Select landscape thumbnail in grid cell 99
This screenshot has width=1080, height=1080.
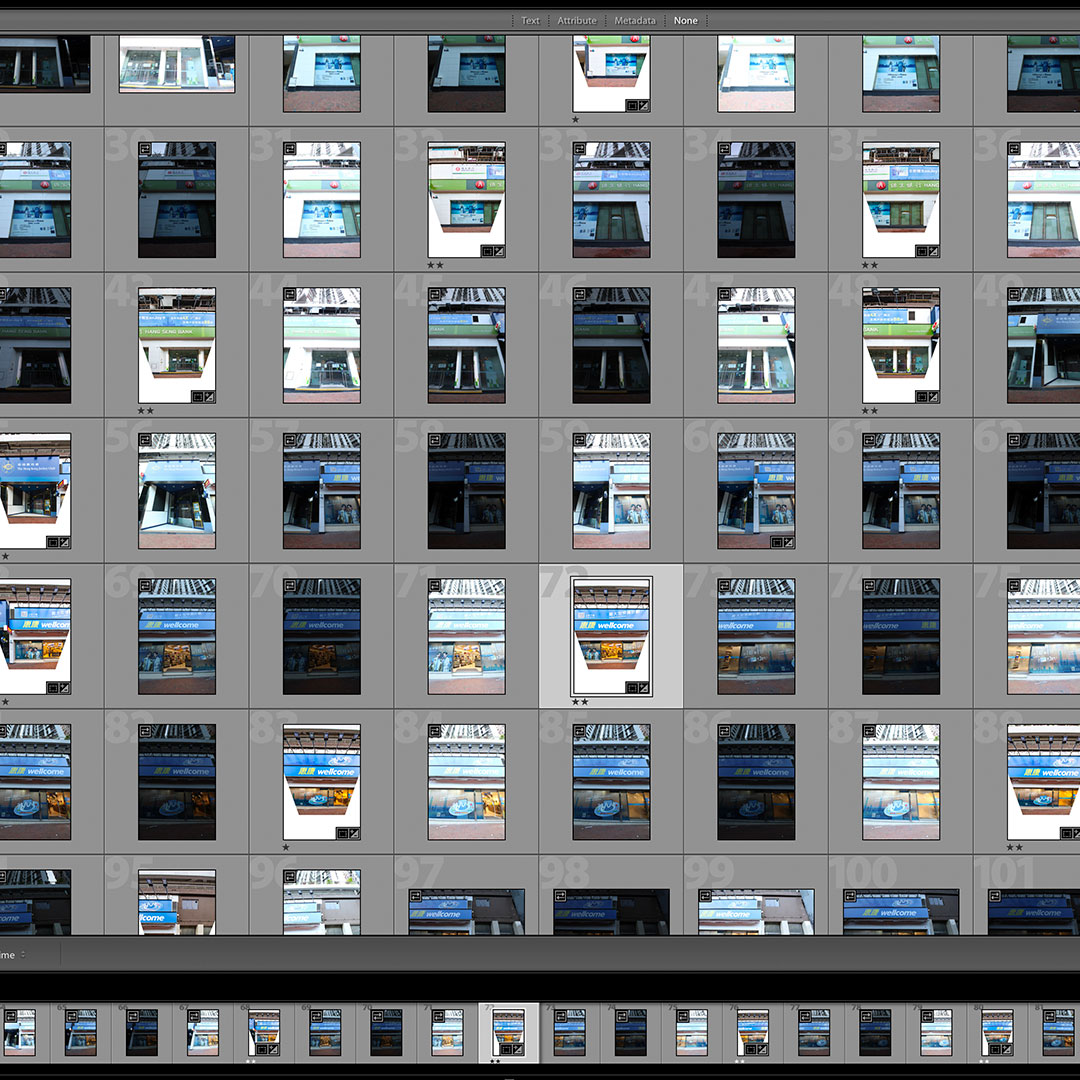pyautogui.click(x=756, y=912)
